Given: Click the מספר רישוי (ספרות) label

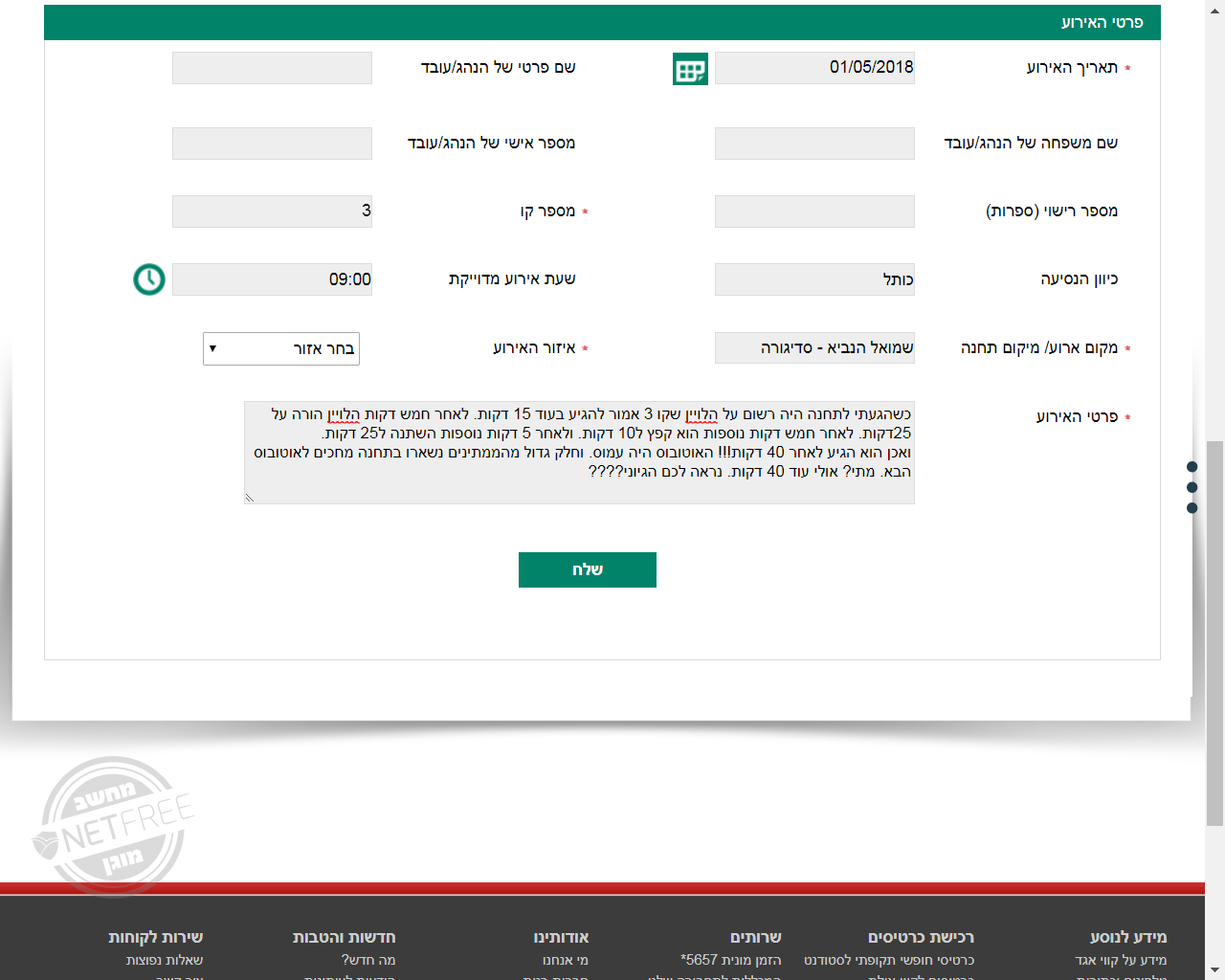Looking at the screenshot, I should (x=1052, y=212).
